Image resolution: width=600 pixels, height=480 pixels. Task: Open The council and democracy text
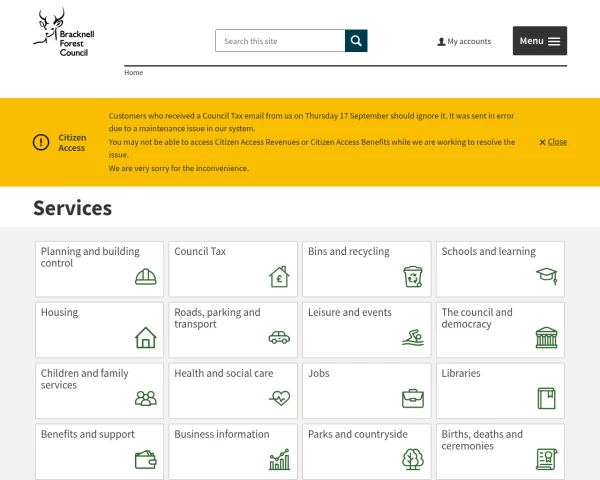(477, 318)
